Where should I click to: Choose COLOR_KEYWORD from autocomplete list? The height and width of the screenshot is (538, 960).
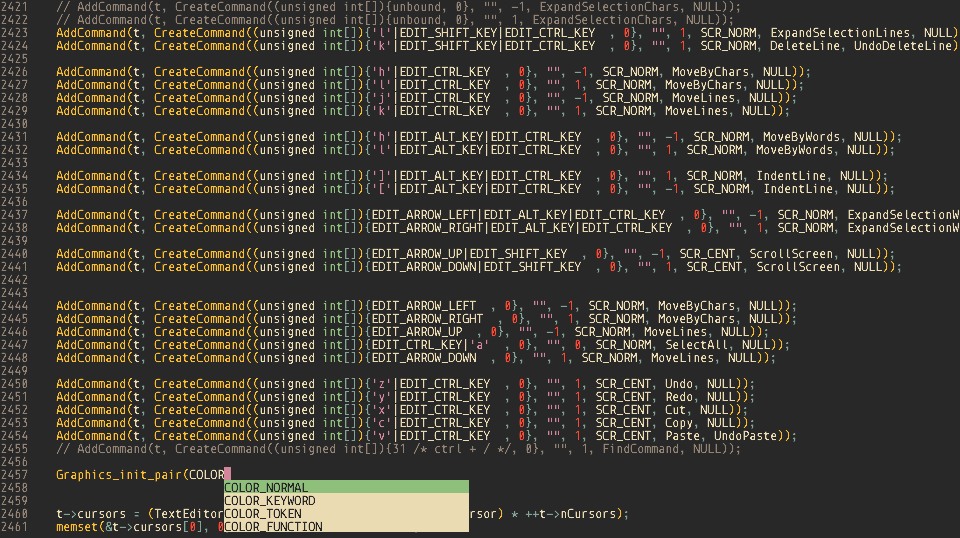(347, 500)
